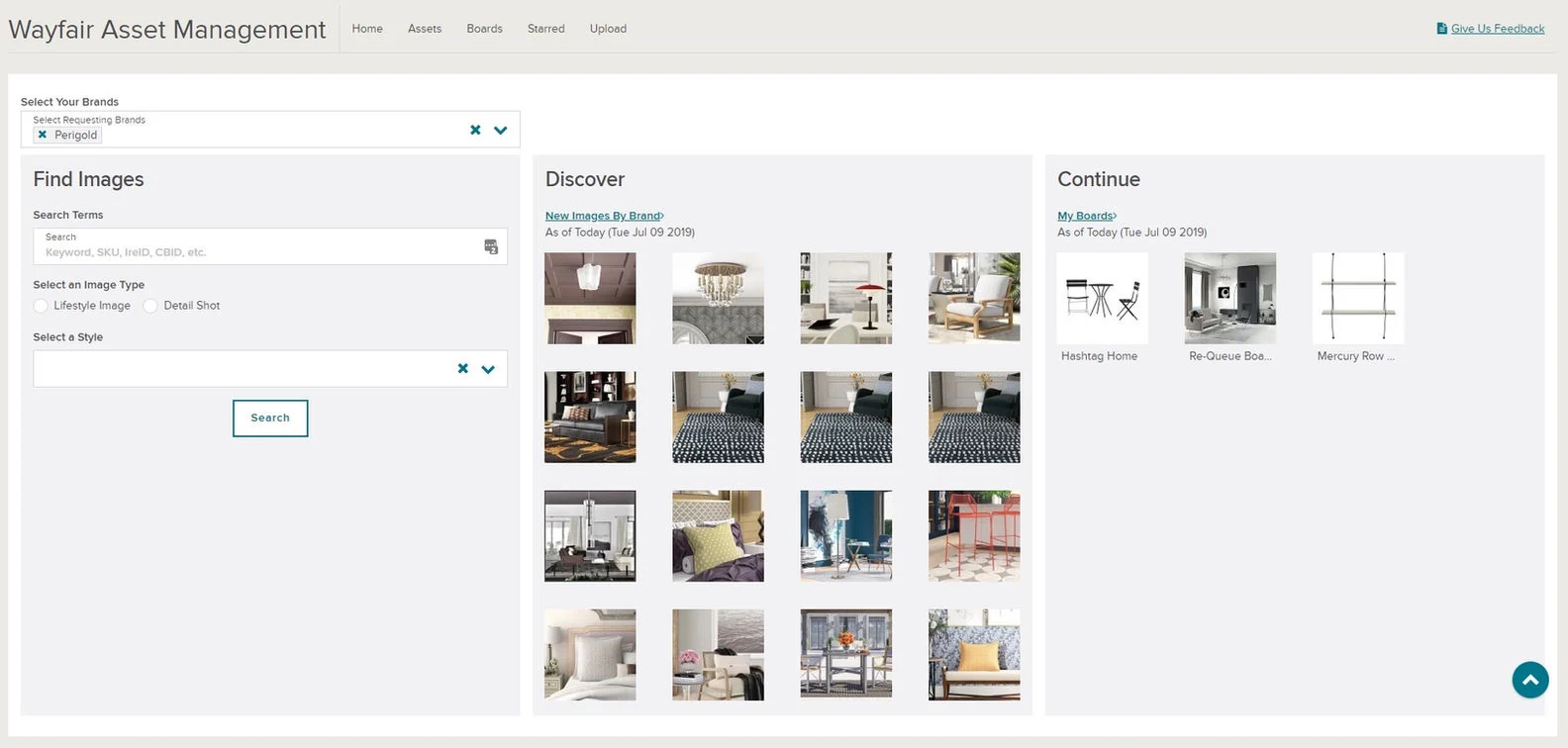1568x748 pixels.
Task: Click the Mercury Row ... board label
Action: [x=1356, y=356]
